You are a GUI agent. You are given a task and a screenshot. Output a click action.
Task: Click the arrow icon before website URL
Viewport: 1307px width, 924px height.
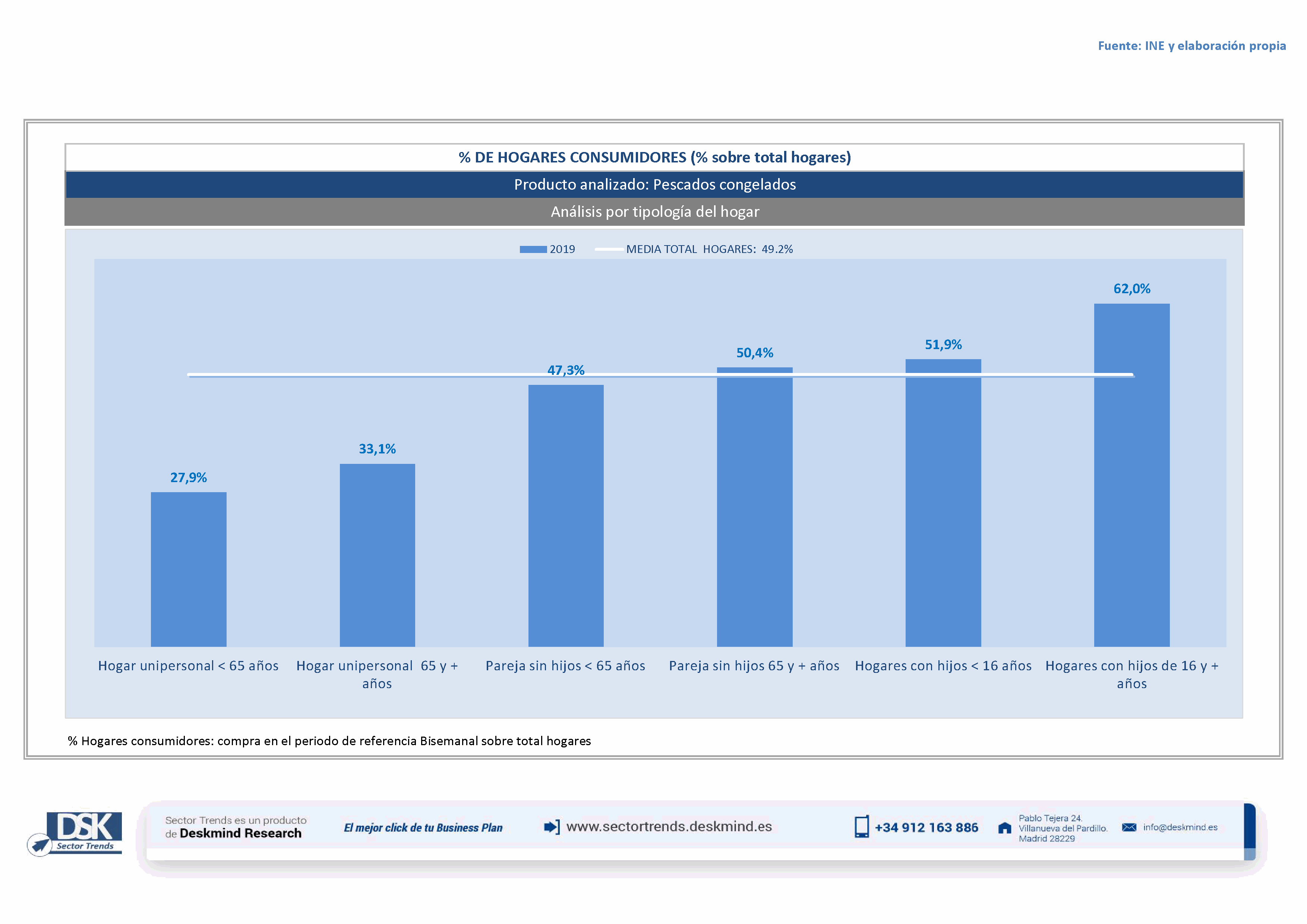pos(551,827)
